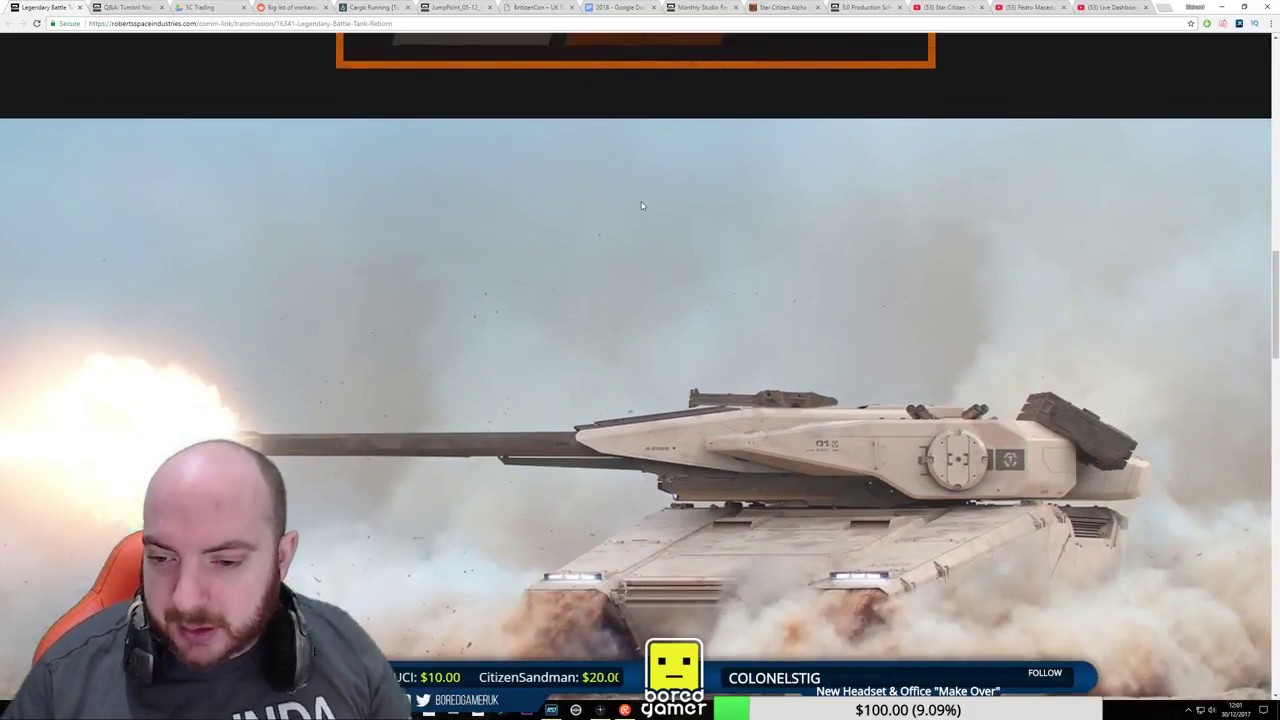
Task: Switch to the Monthly Studio Report tab
Action: pyautogui.click(x=702, y=7)
